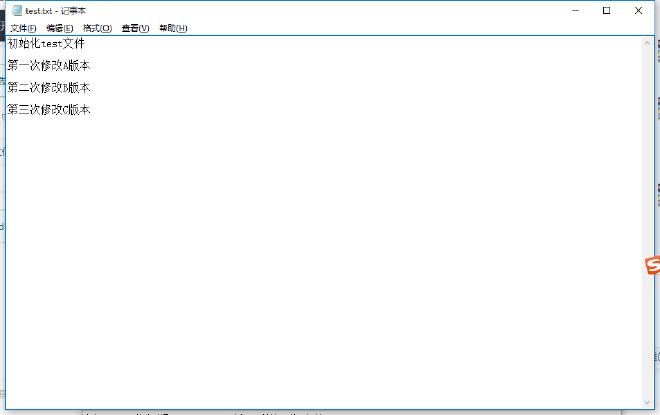Click the orange Sogou input method icon
This screenshot has height=415, width=660.
652,265
